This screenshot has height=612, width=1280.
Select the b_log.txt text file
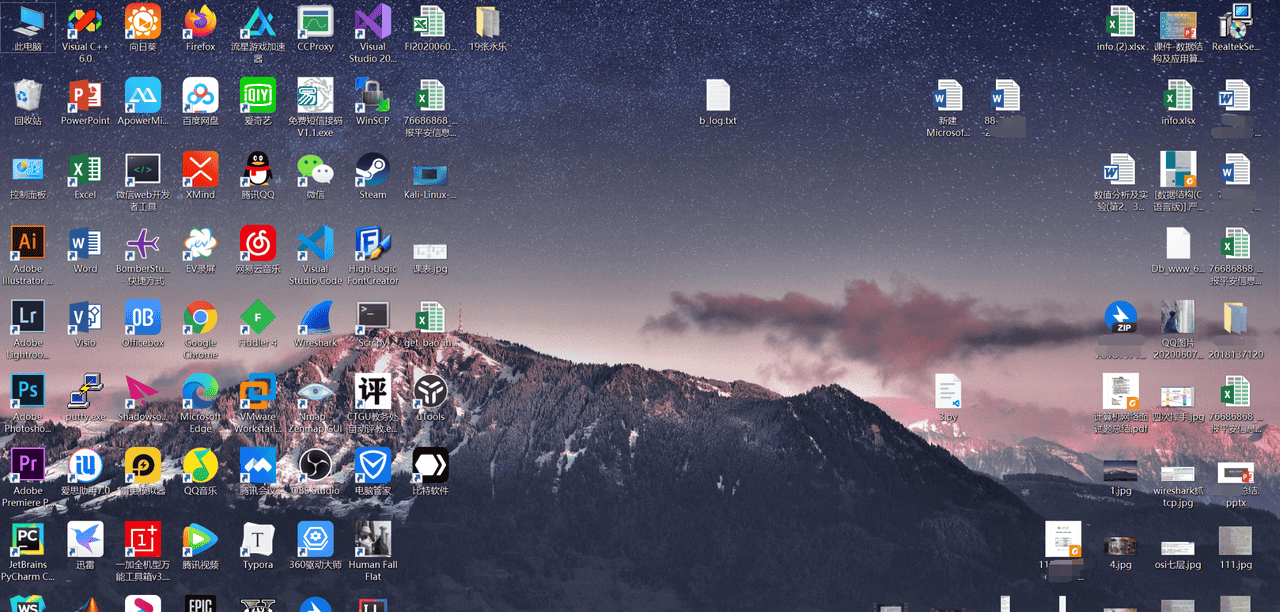tap(718, 97)
